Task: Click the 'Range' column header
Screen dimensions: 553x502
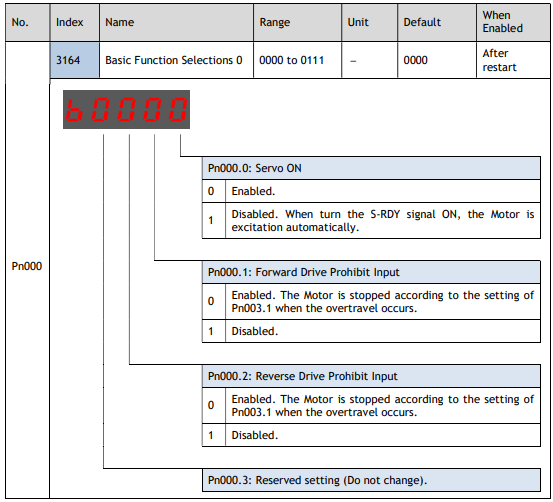Action: pyautogui.click(x=297, y=22)
